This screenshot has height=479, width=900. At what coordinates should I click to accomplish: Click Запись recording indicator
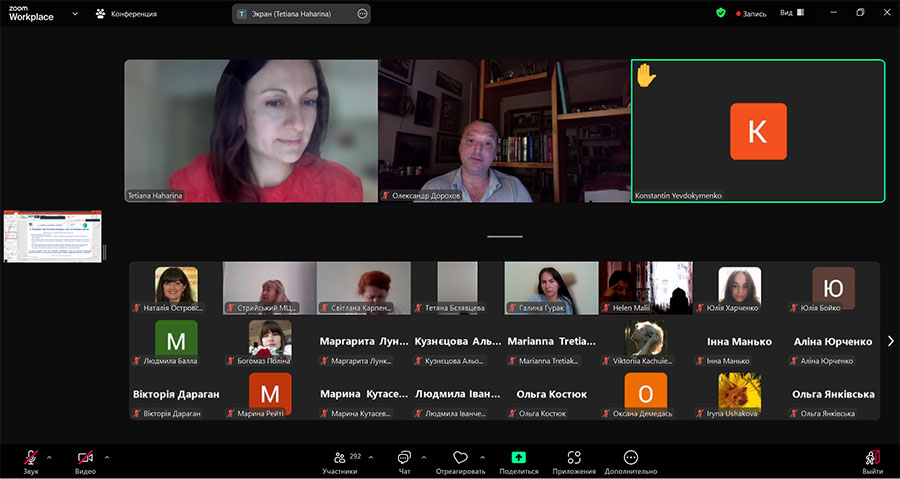tap(751, 14)
